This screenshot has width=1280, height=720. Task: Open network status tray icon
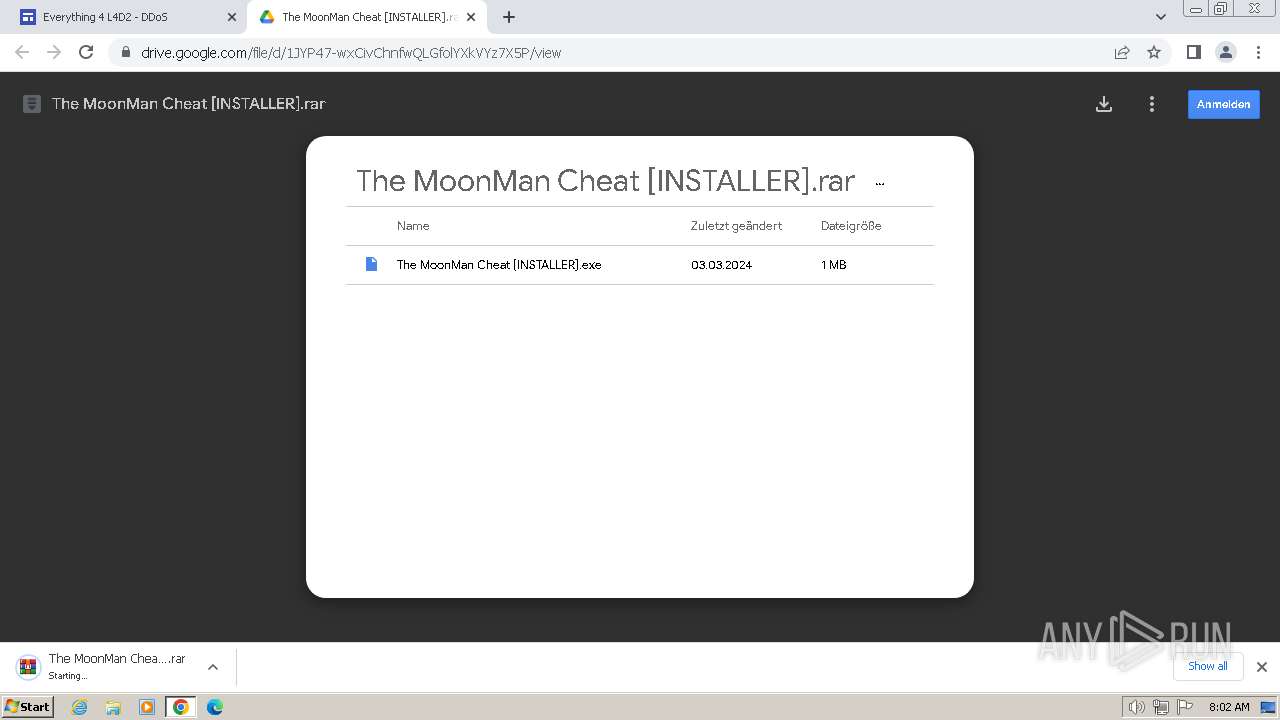tap(1160, 707)
